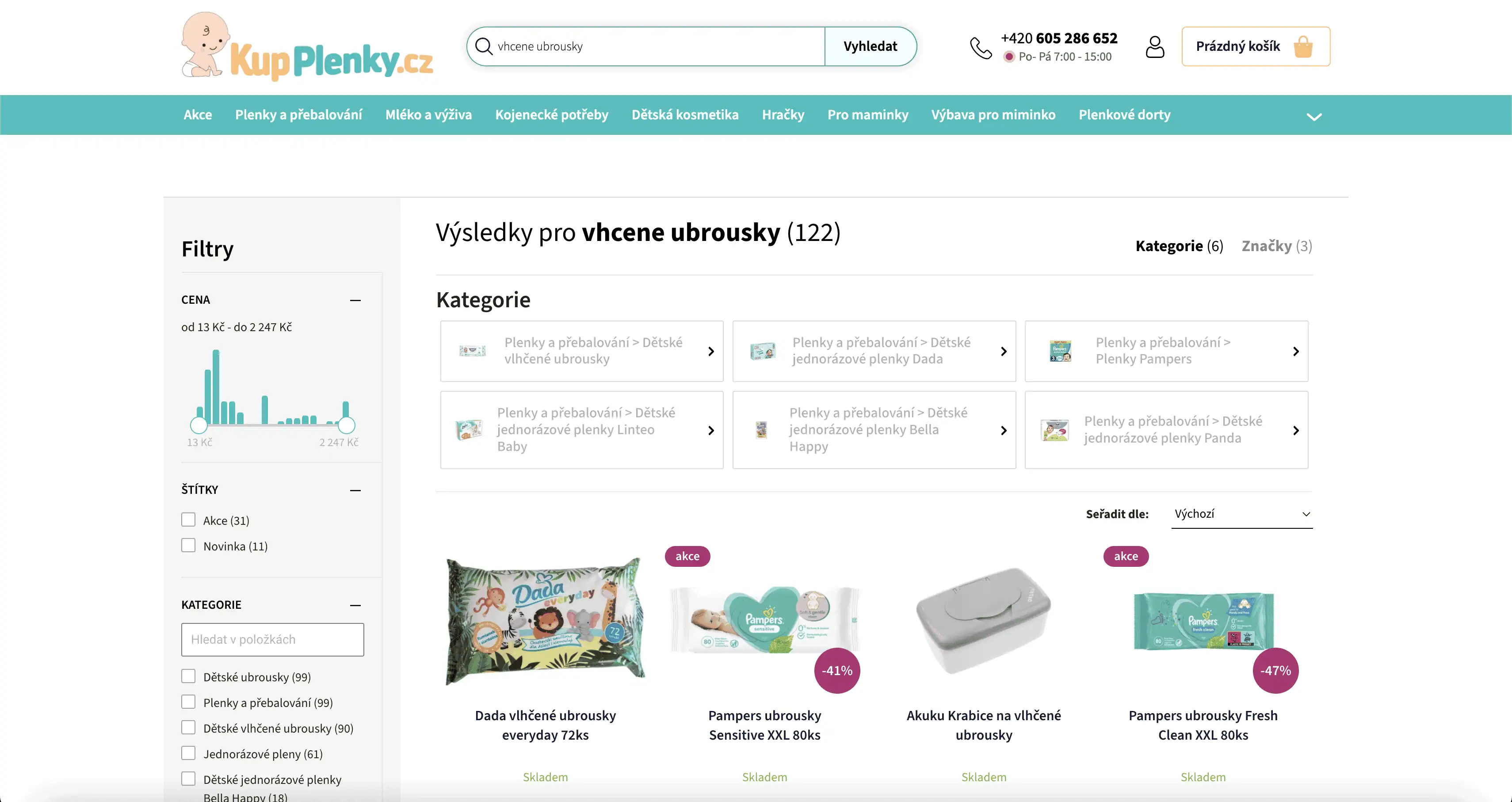This screenshot has height=802, width=1512.
Task: Collapse the CENA filter section
Action: 355,300
